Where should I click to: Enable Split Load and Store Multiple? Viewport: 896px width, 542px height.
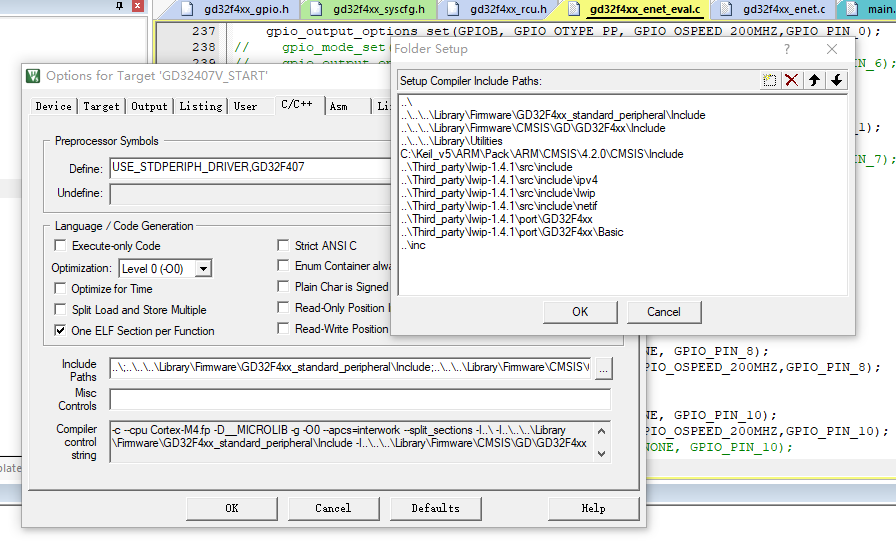[59, 310]
